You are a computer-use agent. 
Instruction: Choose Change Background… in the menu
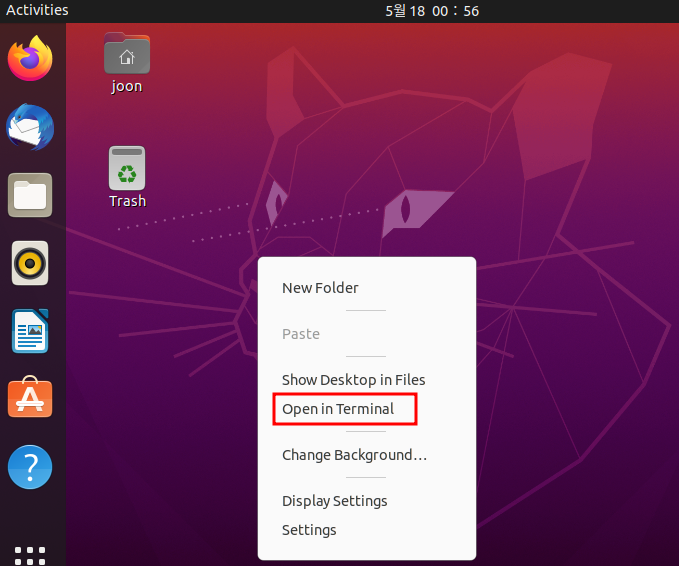367,455
